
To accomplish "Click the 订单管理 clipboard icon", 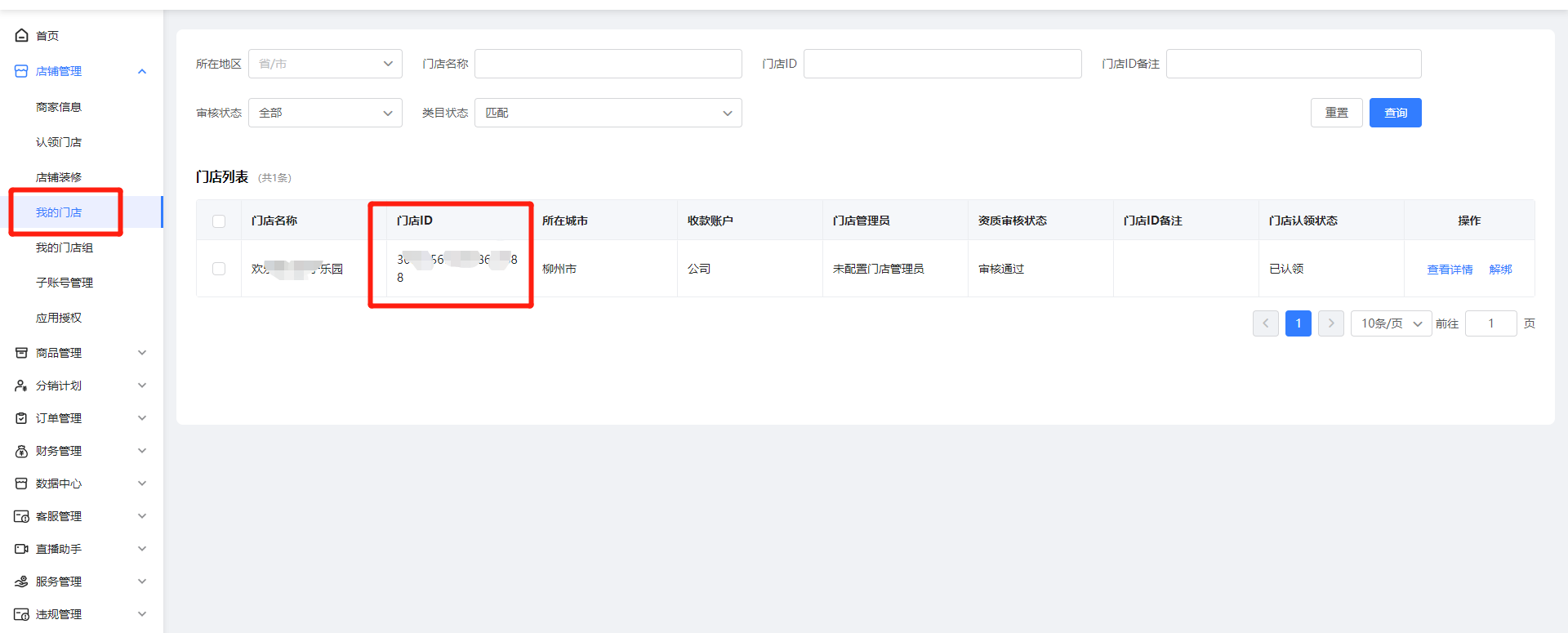I will [x=21, y=418].
